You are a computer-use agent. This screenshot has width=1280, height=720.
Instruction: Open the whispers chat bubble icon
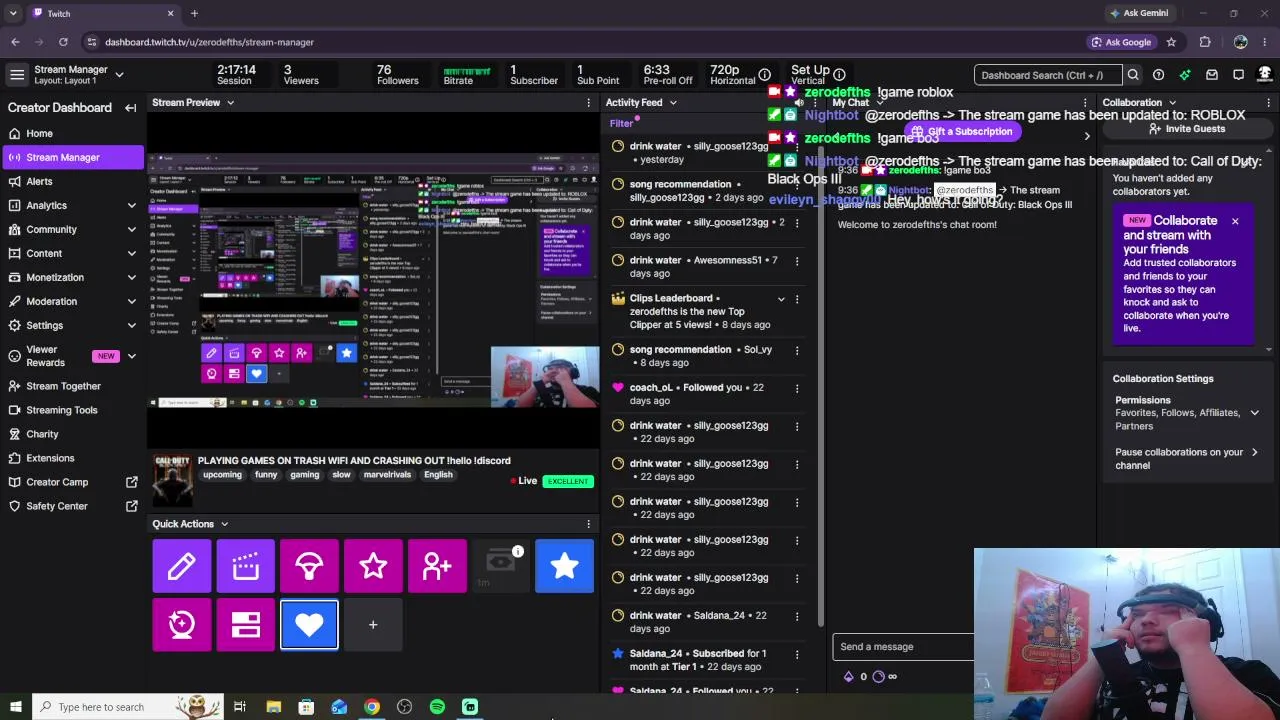(1238, 75)
